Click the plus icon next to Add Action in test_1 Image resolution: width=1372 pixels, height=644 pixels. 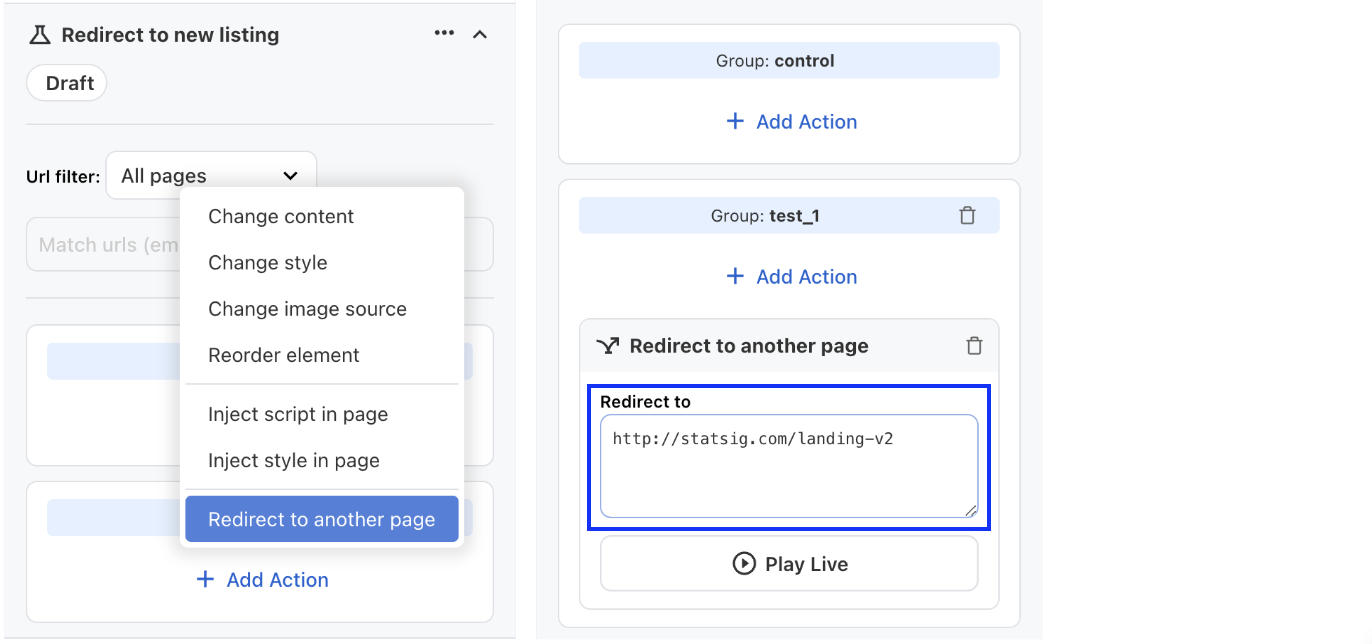click(735, 276)
